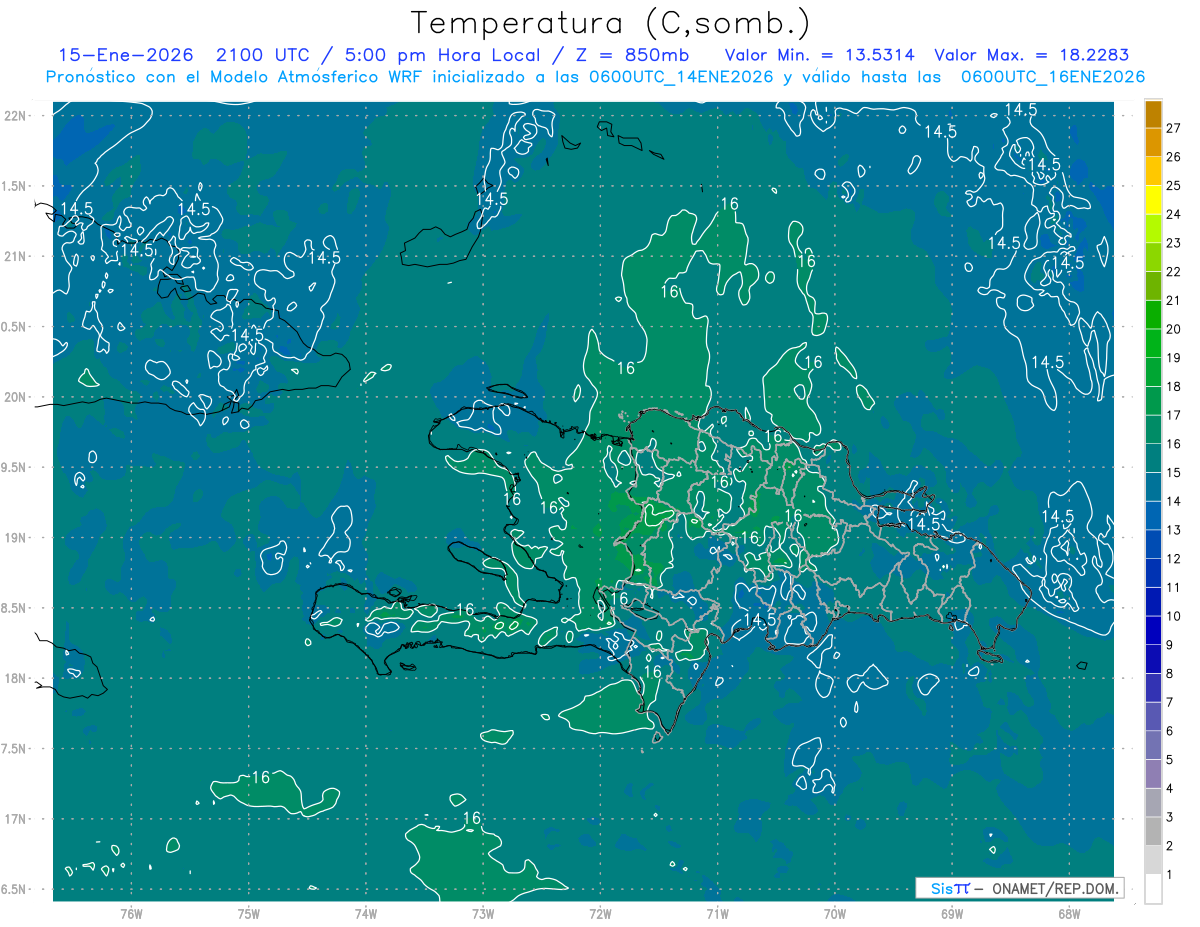This screenshot has width=1200, height=927.
Task: Click the dark orange top segment of the color scale
Action: pos(1153,114)
